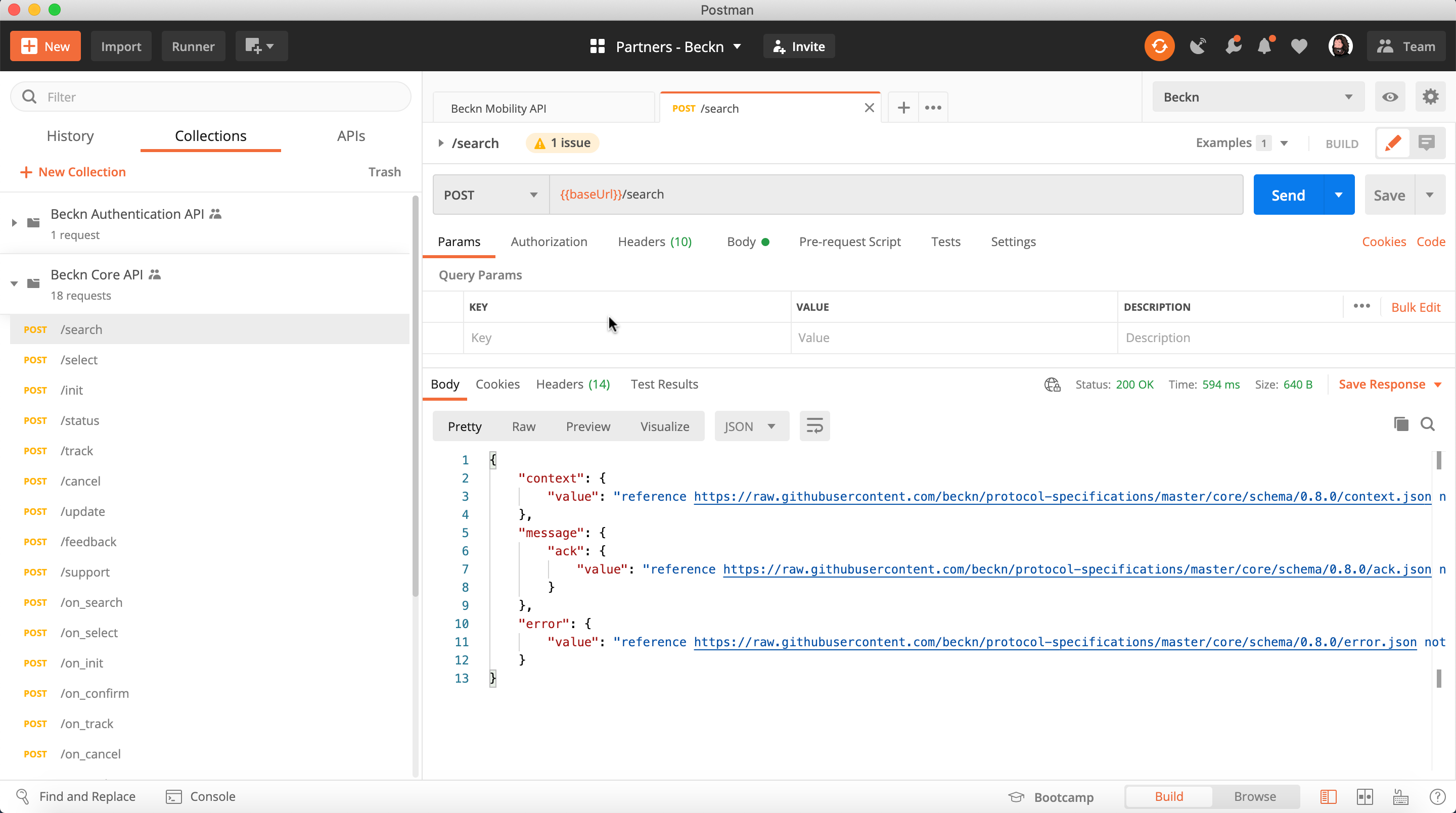This screenshot has height=813, width=1456.
Task: Search within the response body
Action: point(1428,424)
